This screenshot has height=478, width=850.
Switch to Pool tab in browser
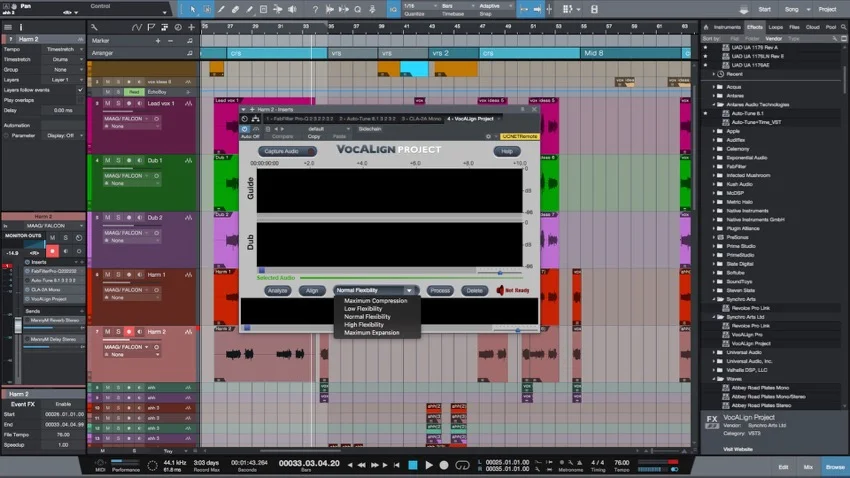[830, 27]
